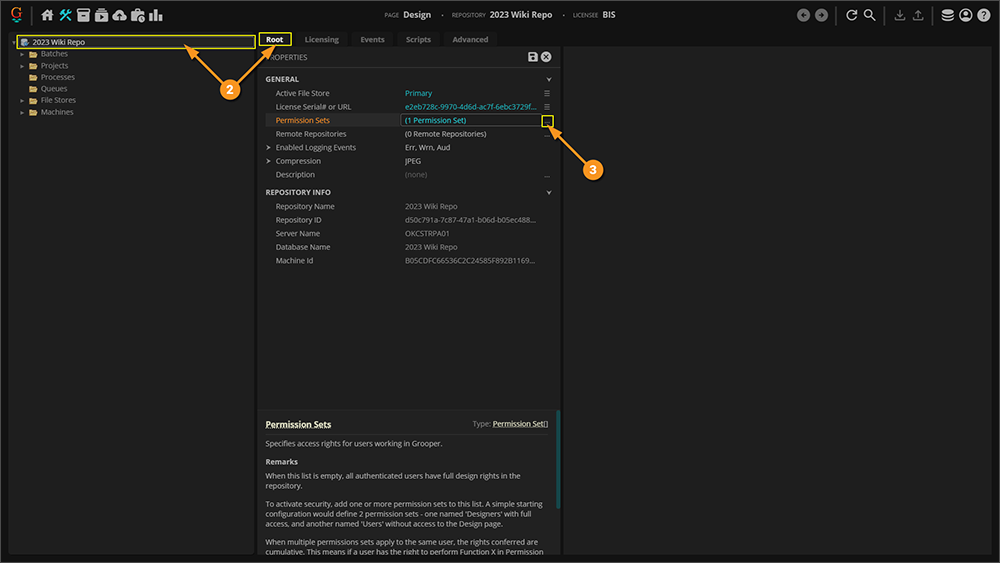Open the help question mark icon
Image resolution: width=1000 pixels, height=563 pixels.
(983, 15)
